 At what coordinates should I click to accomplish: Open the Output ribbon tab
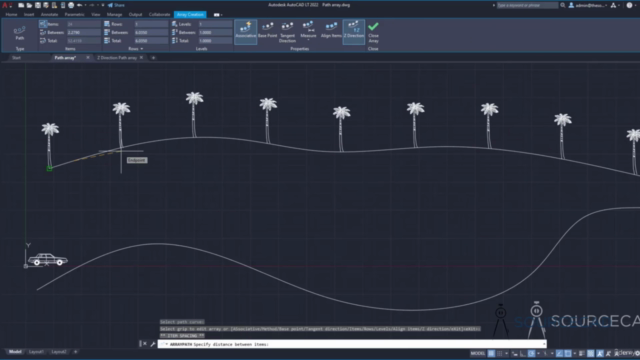136,14
